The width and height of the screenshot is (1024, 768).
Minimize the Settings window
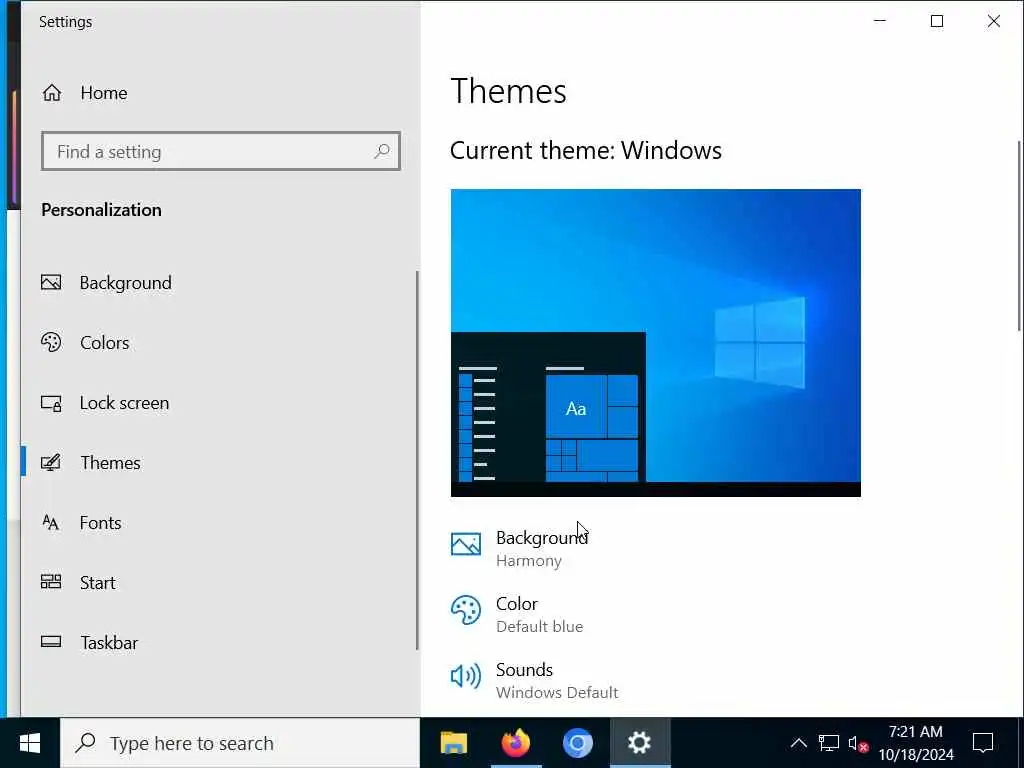pyautogui.click(x=880, y=21)
